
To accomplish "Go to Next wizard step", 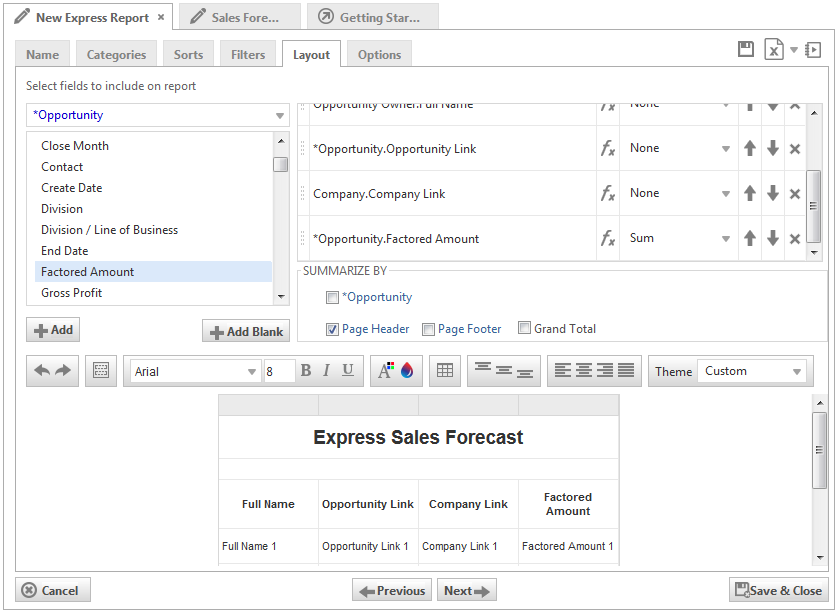I will (467, 590).
